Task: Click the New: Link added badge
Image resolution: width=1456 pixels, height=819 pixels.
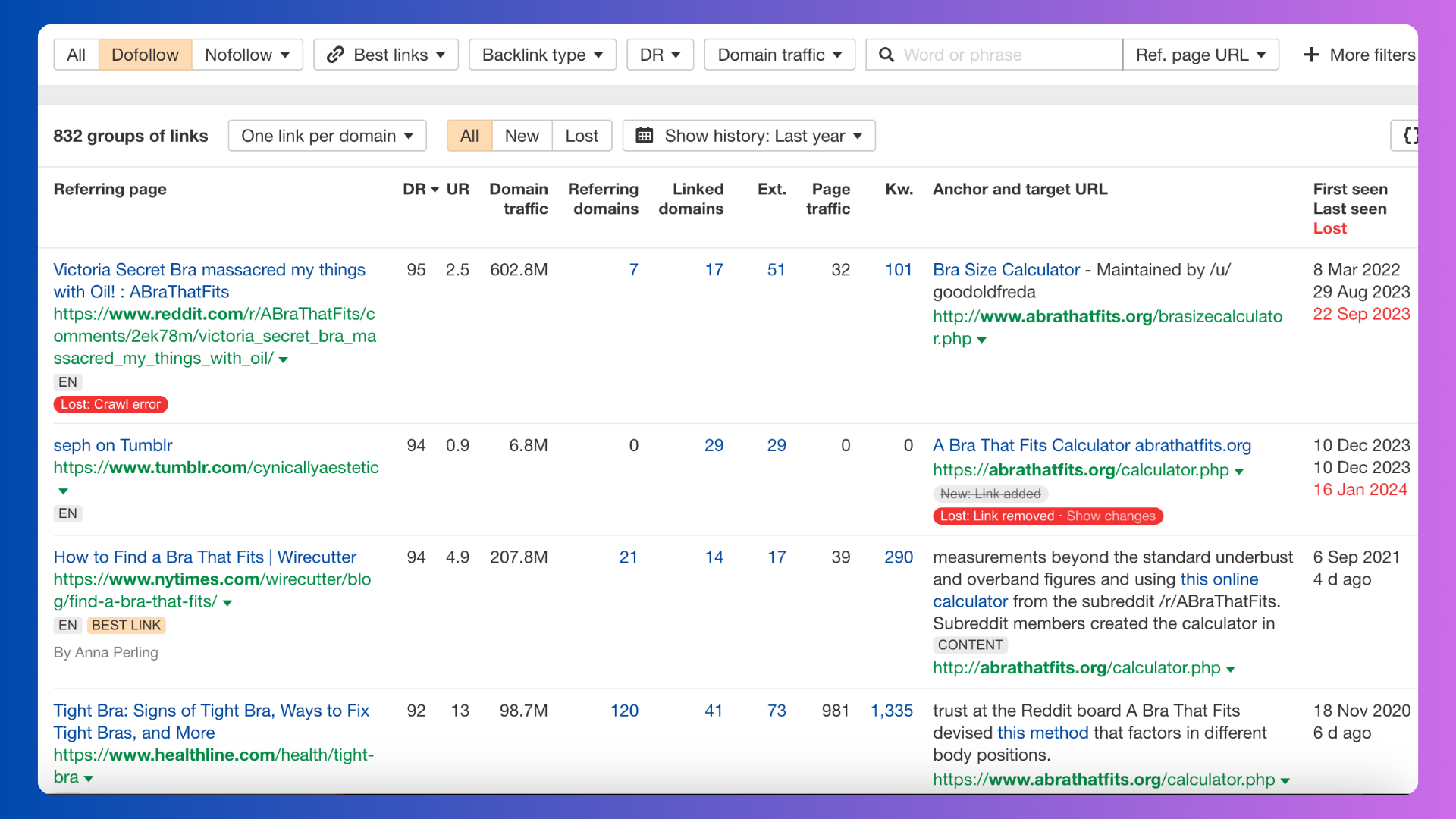Action: tap(990, 494)
